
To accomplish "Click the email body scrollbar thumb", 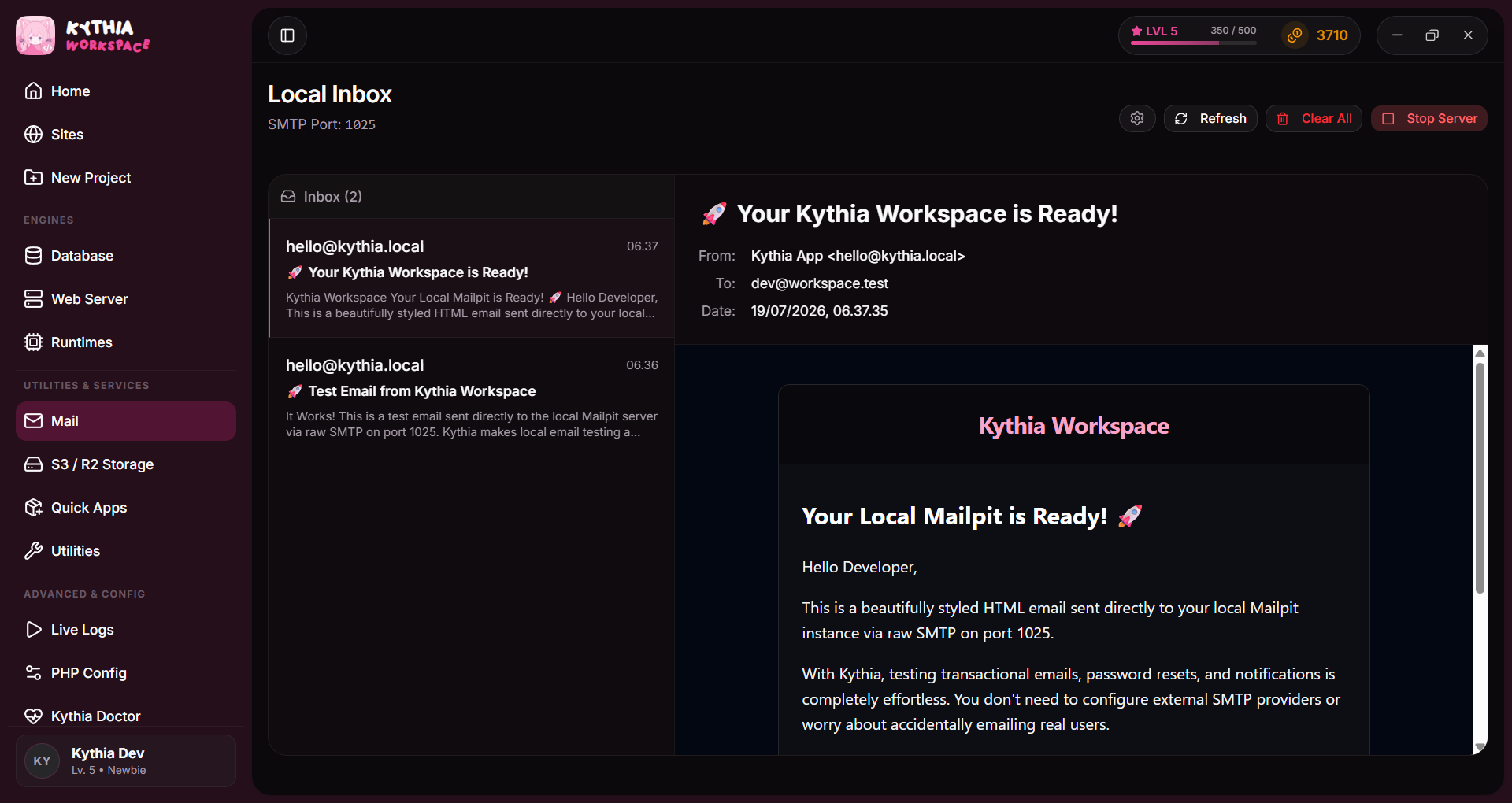I will pos(1480,478).
